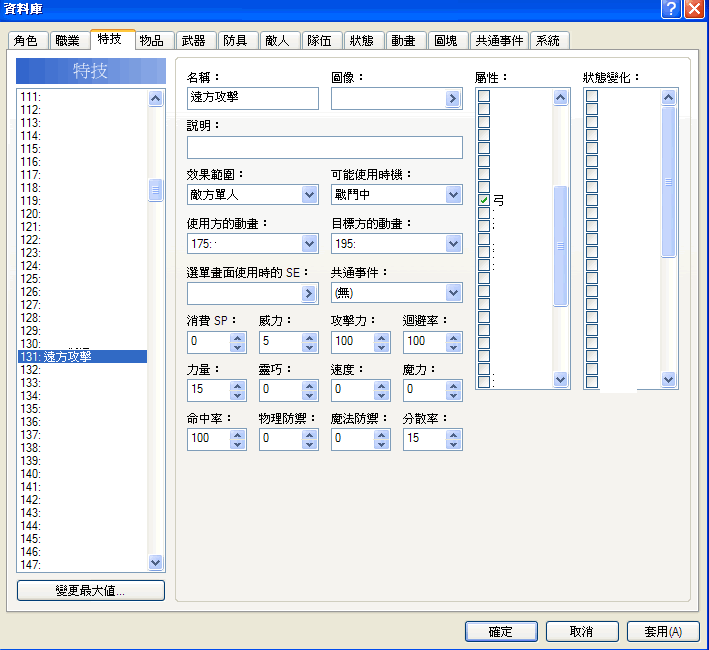Image resolution: width=709 pixels, height=650 pixels.
Task: Click 屬性 list scroll up arrow
Action: pyautogui.click(x=560, y=97)
